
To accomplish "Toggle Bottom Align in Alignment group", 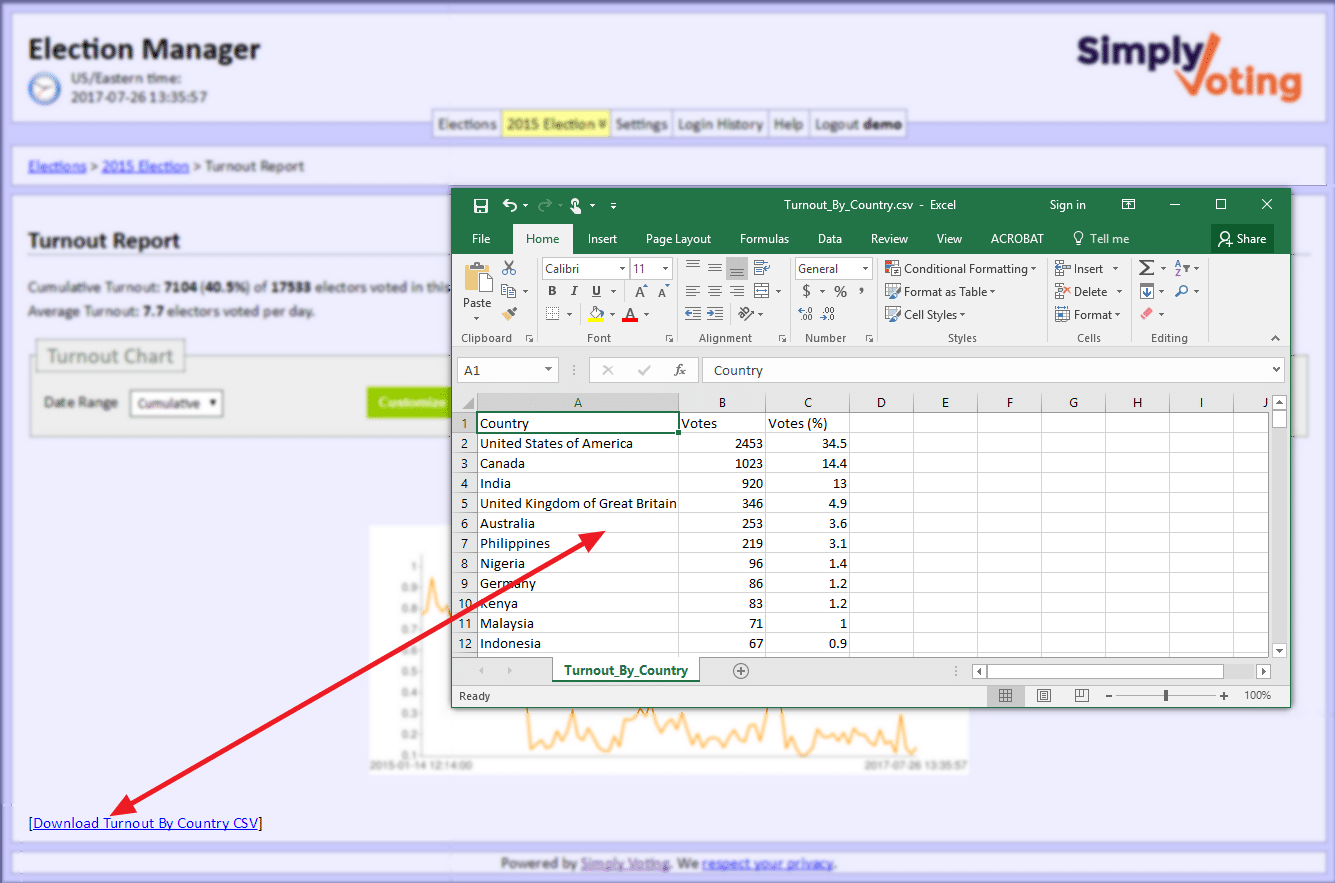I will click(737, 268).
